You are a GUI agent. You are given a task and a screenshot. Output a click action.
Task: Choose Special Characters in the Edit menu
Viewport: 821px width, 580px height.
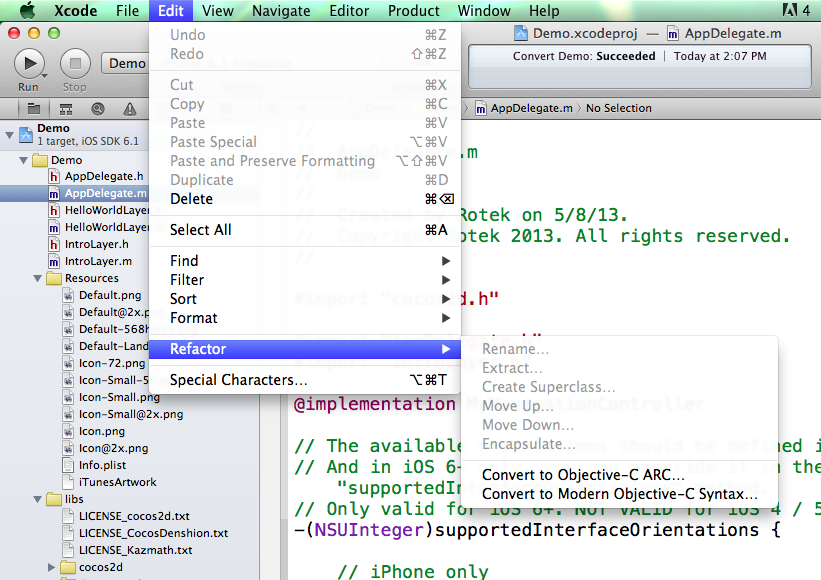305,380
